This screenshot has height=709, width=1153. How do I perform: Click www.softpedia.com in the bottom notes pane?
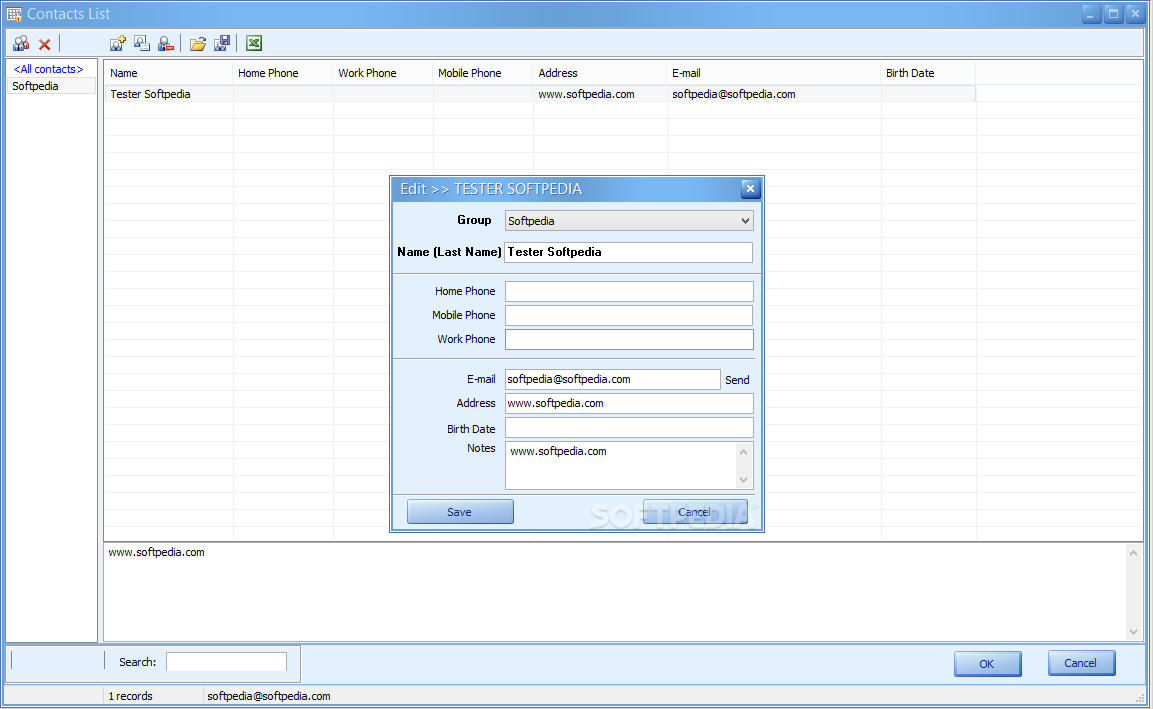coord(157,552)
